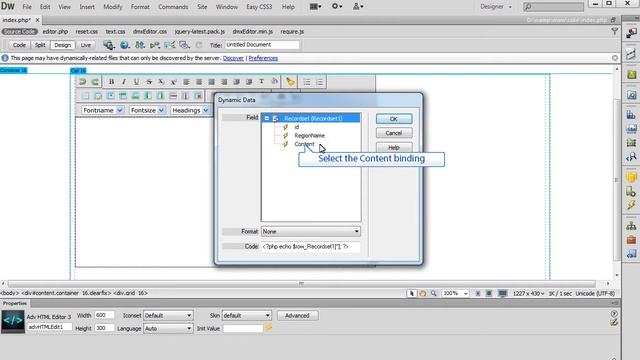
Task: Open the Language dropdown
Action: 168,328
